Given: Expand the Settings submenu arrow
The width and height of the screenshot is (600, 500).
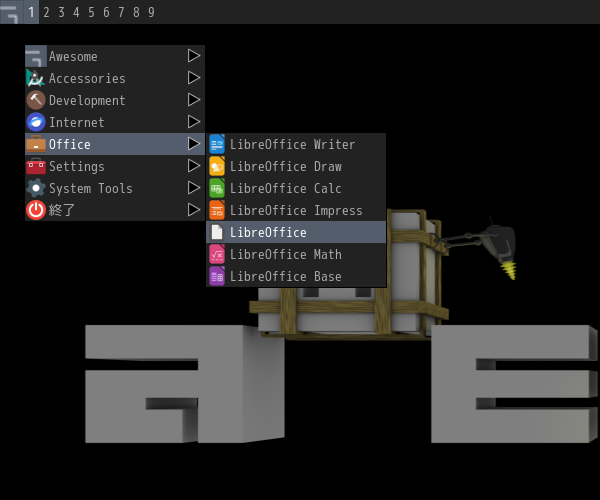Looking at the screenshot, I should pyautogui.click(x=194, y=166).
